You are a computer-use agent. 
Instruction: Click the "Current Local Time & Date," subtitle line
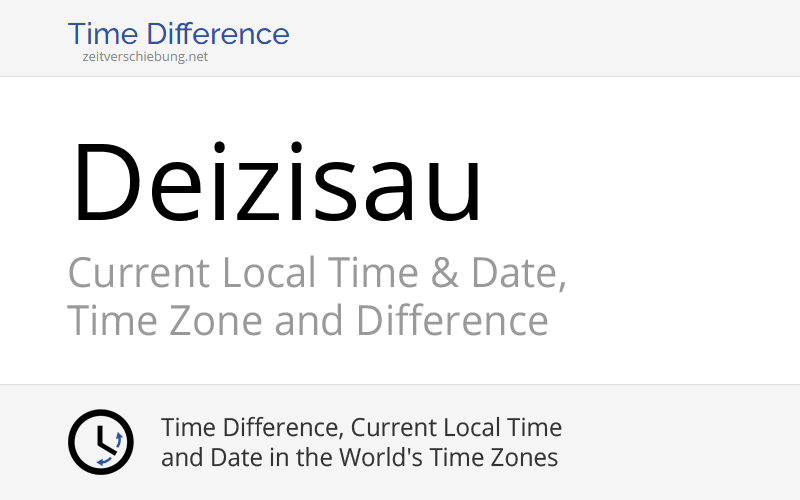pyautogui.click(x=316, y=273)
